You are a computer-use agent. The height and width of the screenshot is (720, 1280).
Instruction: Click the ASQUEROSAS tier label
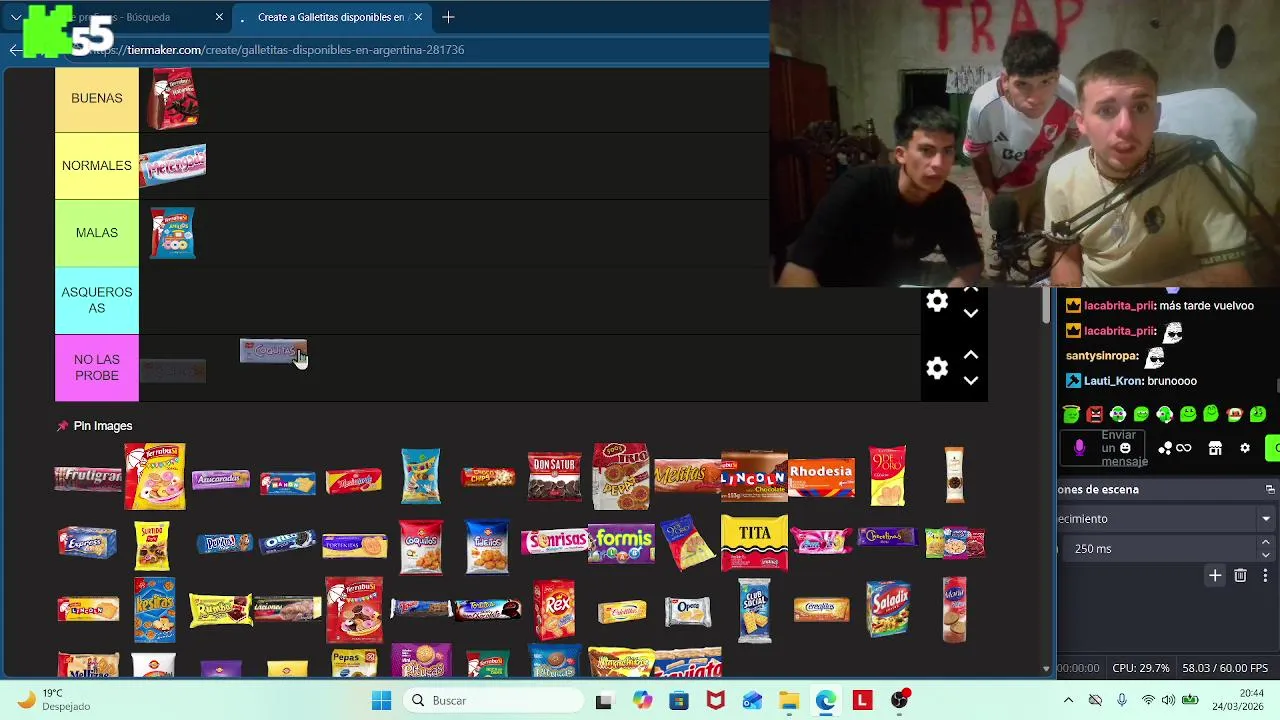[x=97, y=300]
